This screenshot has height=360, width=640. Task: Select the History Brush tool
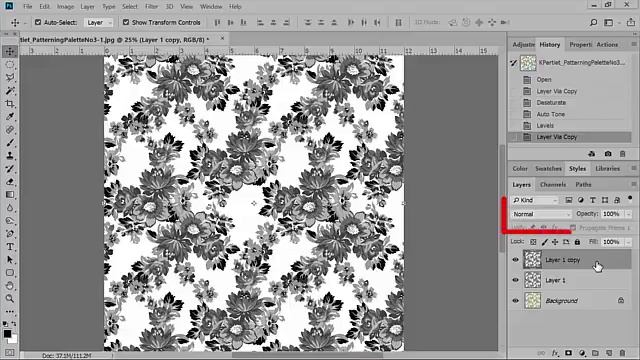click(10, 169)
